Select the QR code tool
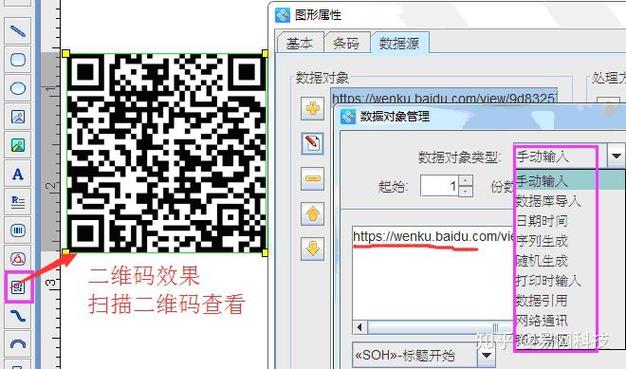This screenshot has width=626, height=369. coord(18,287)
